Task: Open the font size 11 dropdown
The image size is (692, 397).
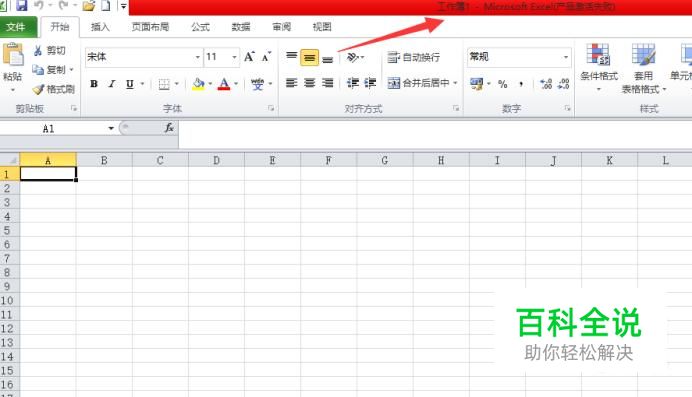Action: [x=234, y=57]
